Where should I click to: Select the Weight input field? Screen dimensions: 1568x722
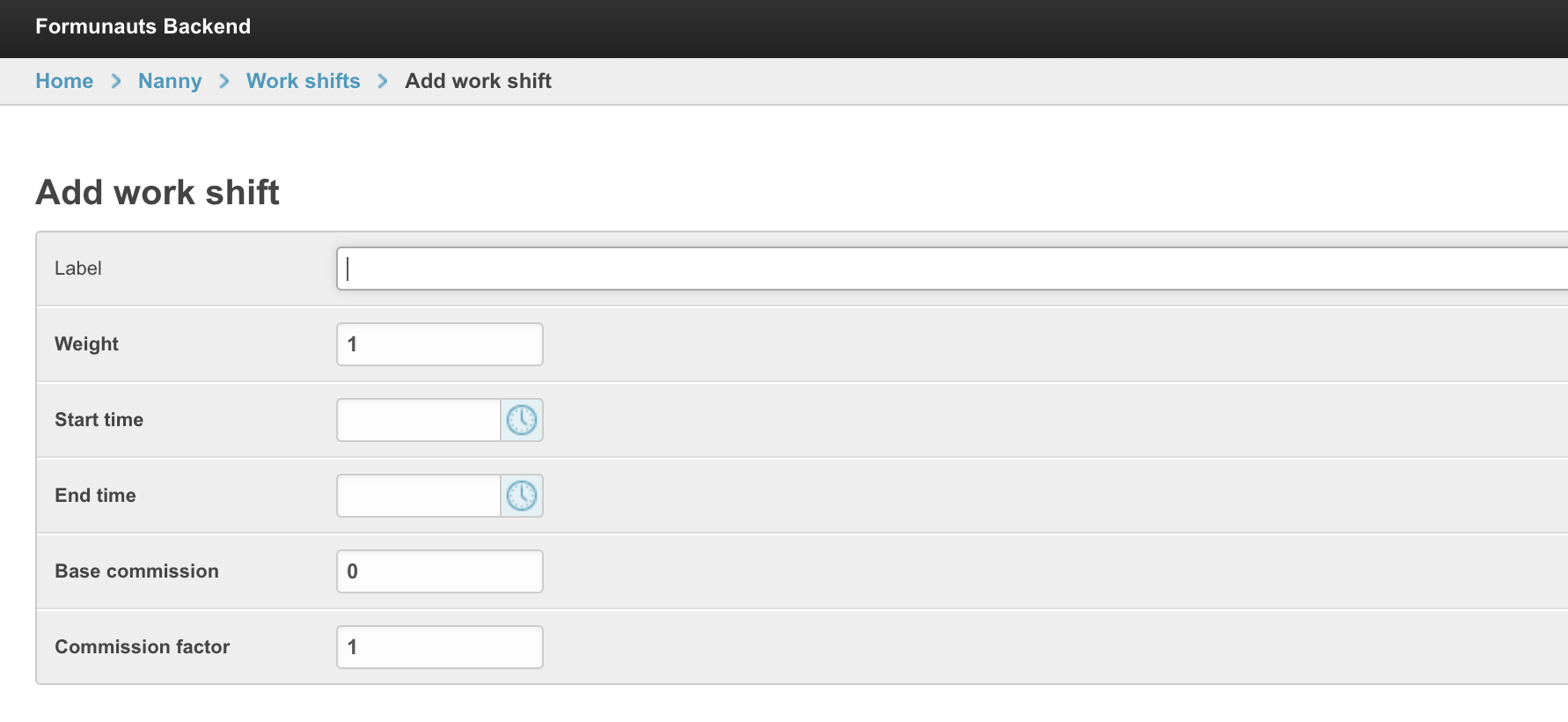[x=440, y=344]
